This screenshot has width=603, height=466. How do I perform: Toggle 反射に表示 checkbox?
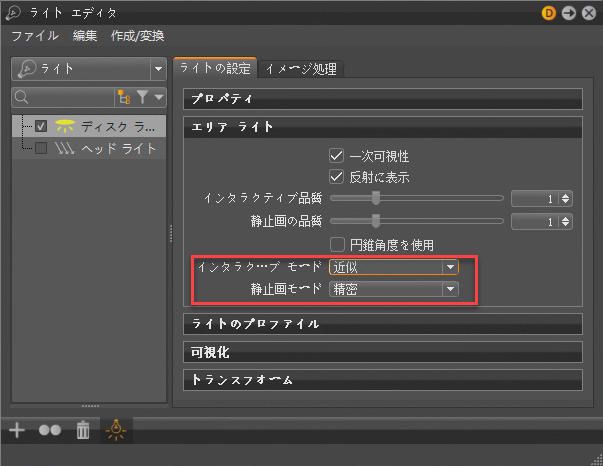point(336,177)
